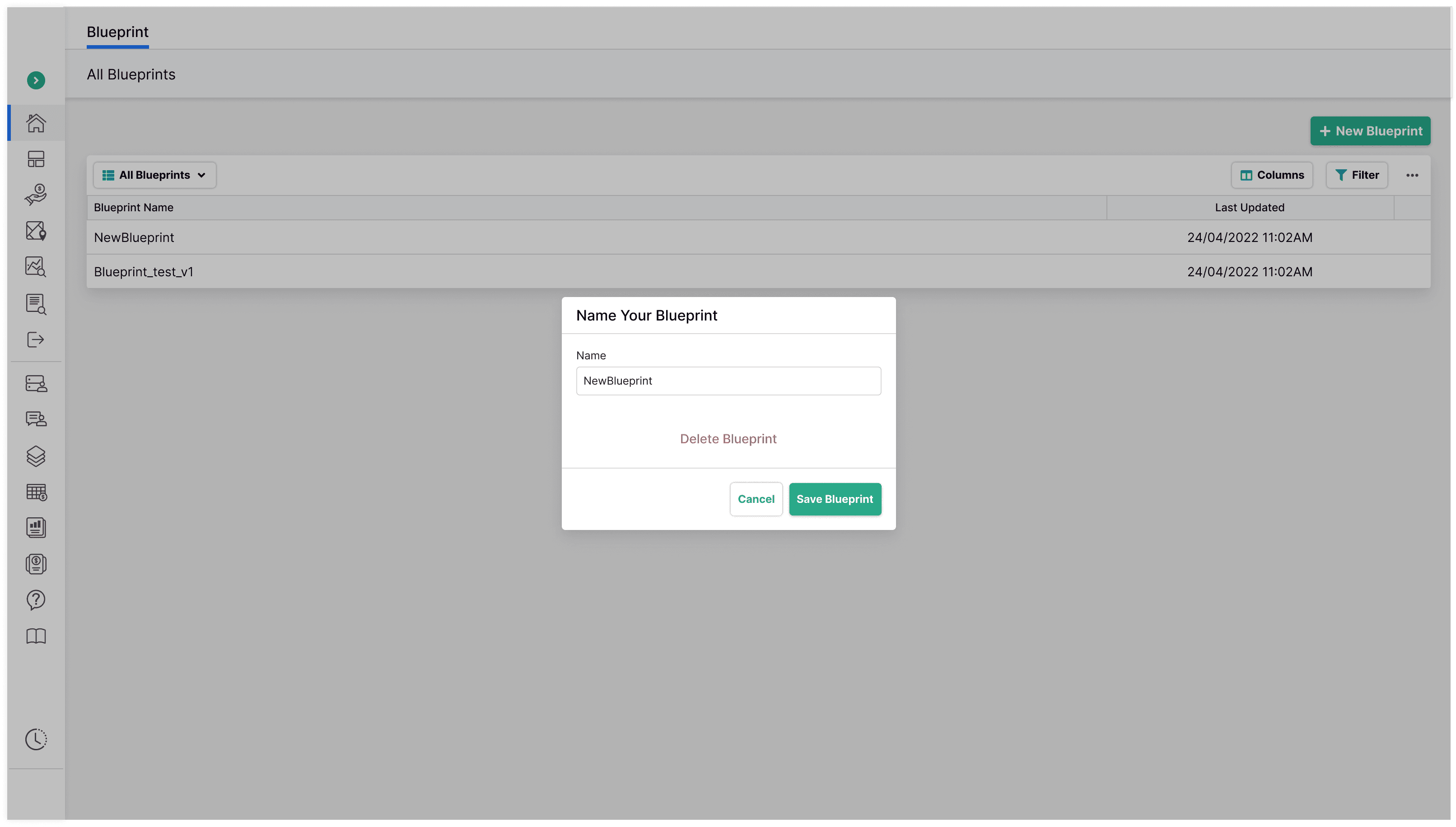
Task: Click Cancel in the dialog
Action: [756, 499]
